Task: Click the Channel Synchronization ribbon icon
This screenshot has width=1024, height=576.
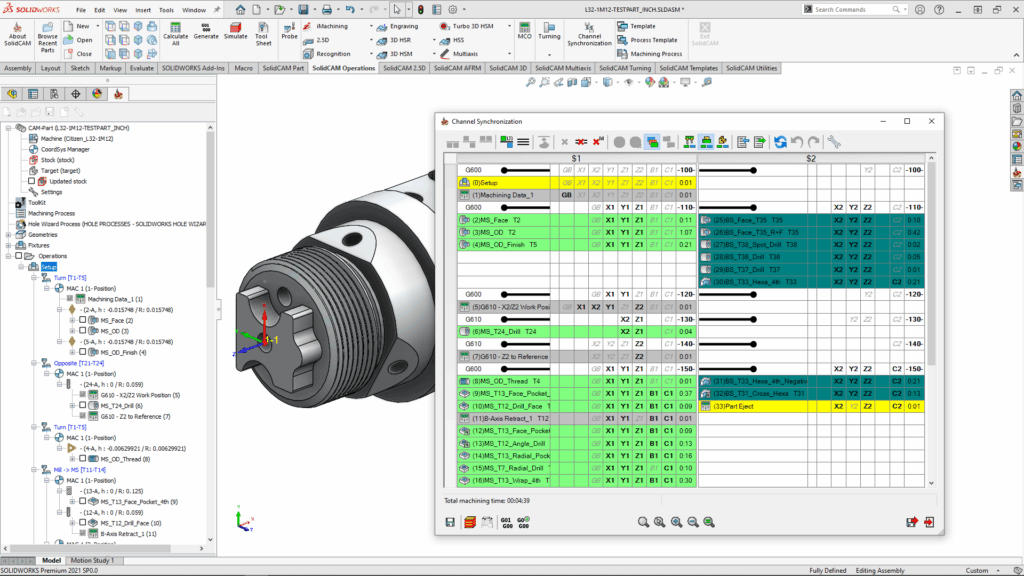Action: click(x=589, y=32)
